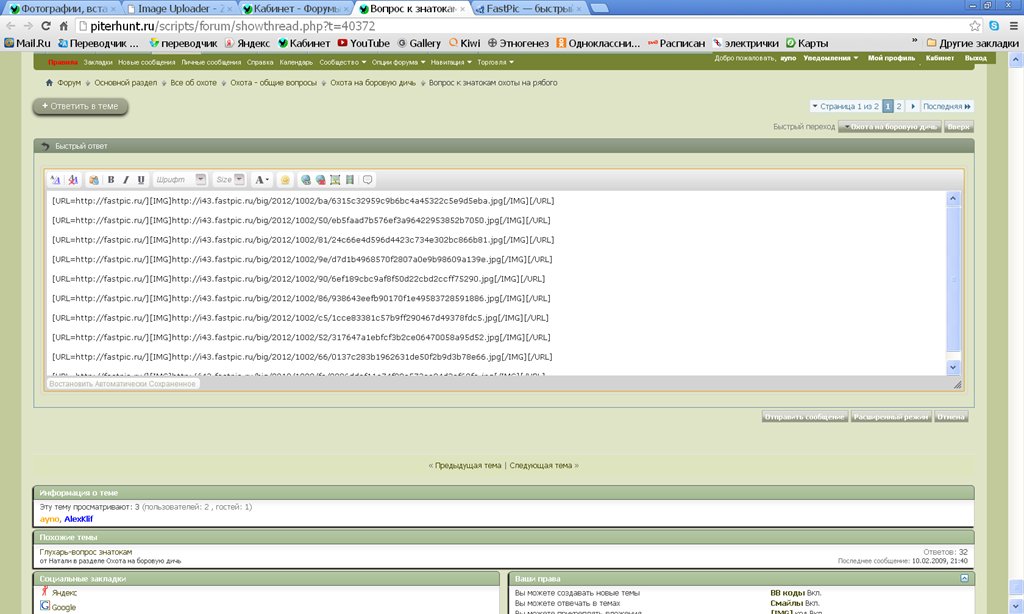Open Личные сообщения in navbar
This screenshot has width=1024, height=614.
tap(211, 62)
